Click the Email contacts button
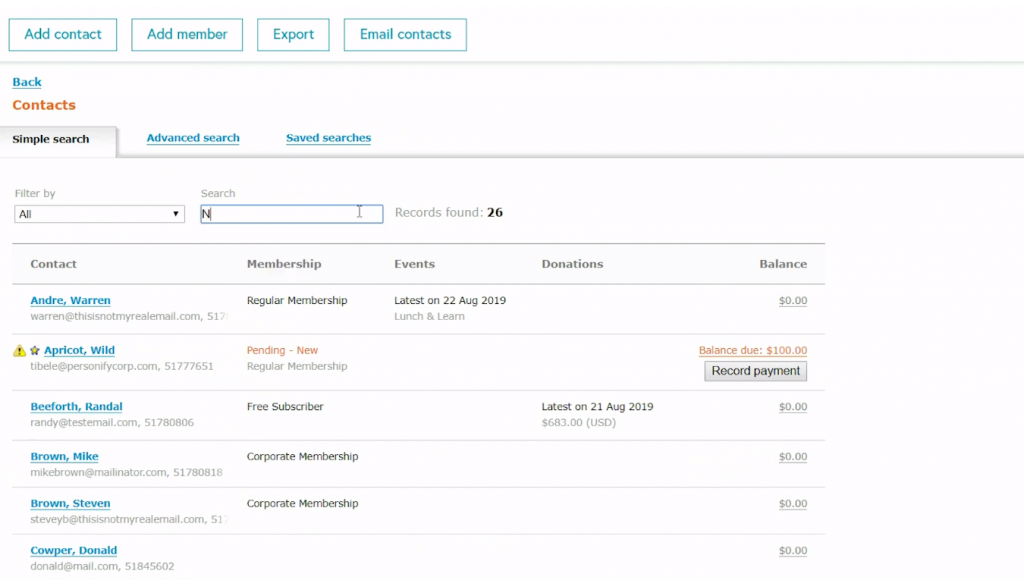 405,34
